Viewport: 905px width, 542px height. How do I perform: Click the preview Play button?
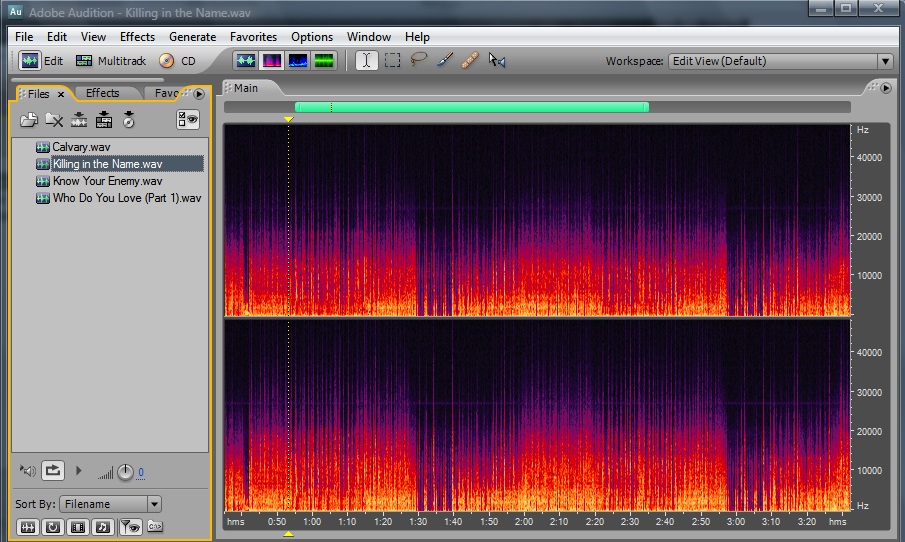78,471
